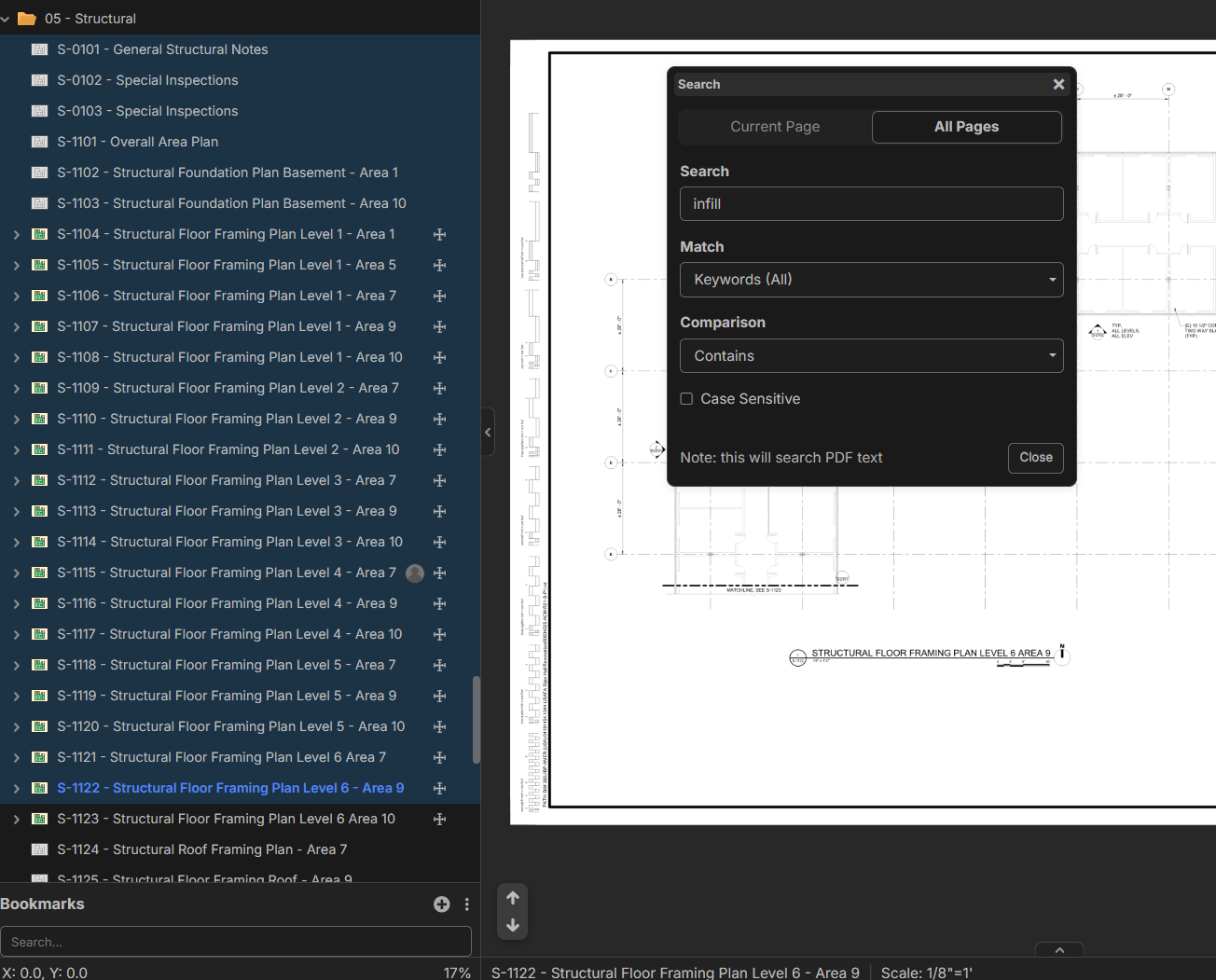
Task: Open Bookmarks three-dot options menu
Action: [x=466, y=904]
